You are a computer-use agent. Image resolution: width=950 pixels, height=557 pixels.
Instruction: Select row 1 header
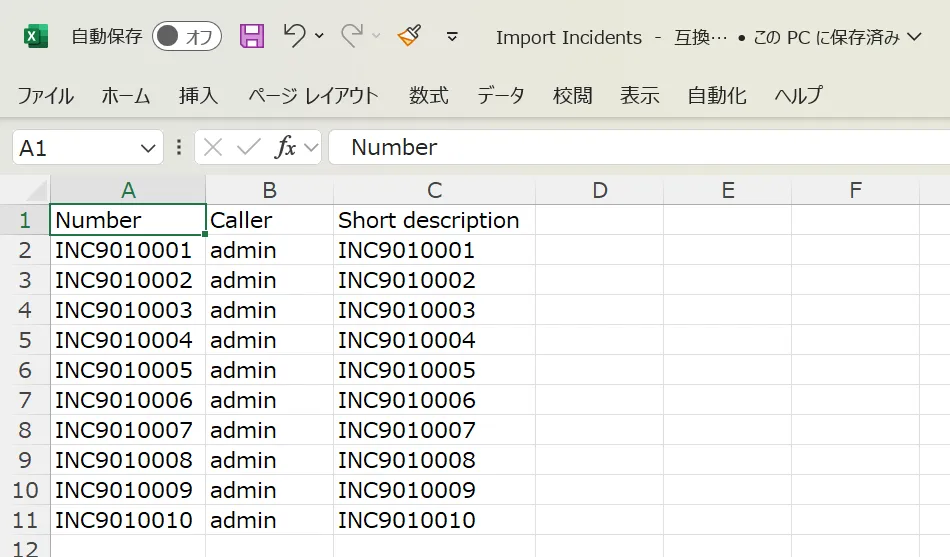[x=25, y=220]
